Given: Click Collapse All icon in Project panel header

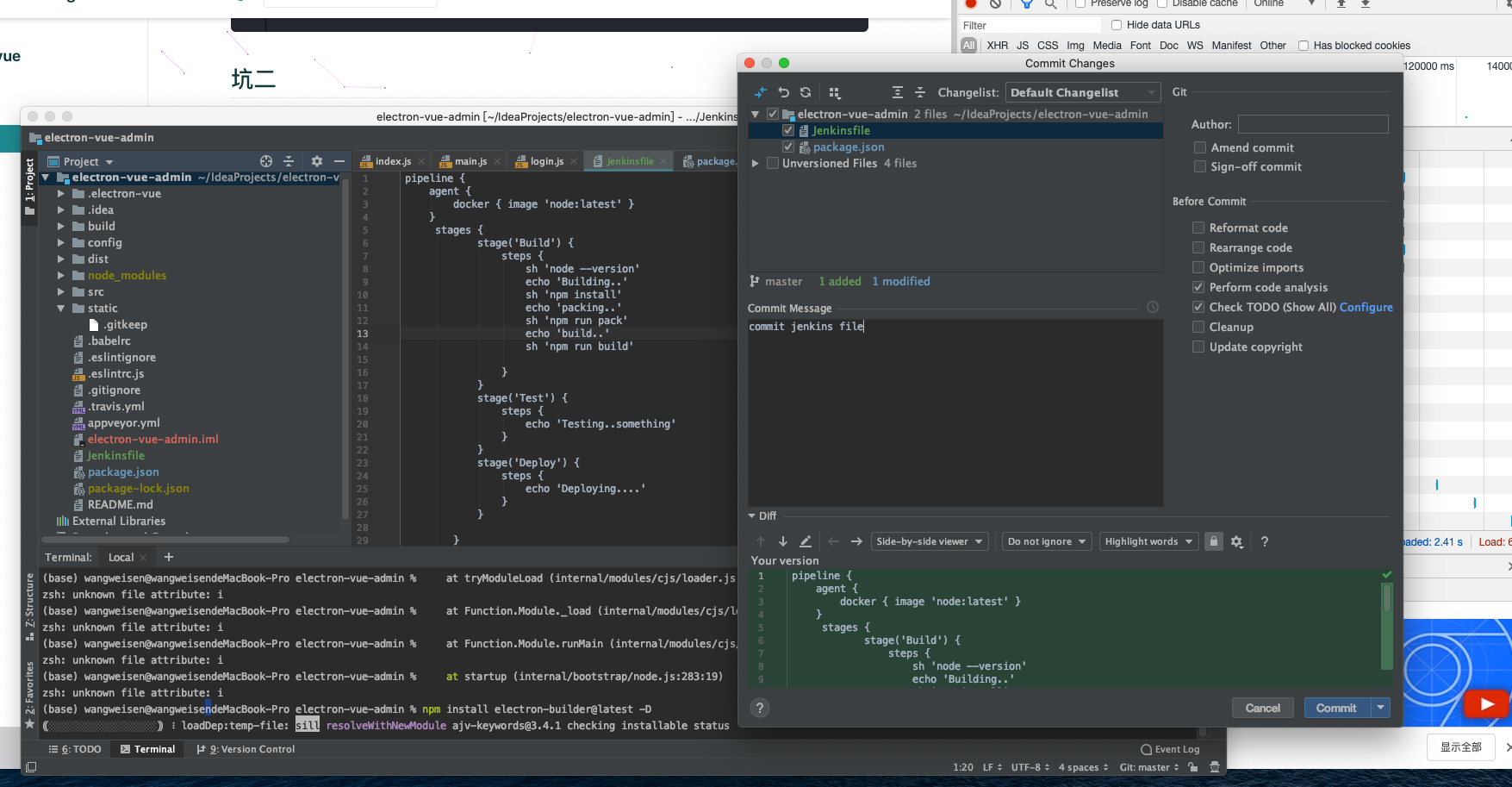Looking at the screenshot, I should pos(289,161).
